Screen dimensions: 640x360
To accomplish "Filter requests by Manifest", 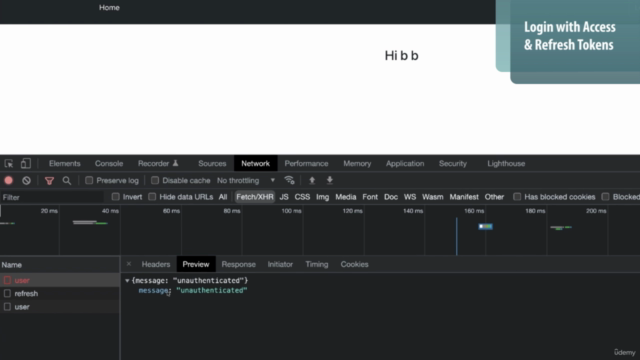I will (x=464, y=197).
